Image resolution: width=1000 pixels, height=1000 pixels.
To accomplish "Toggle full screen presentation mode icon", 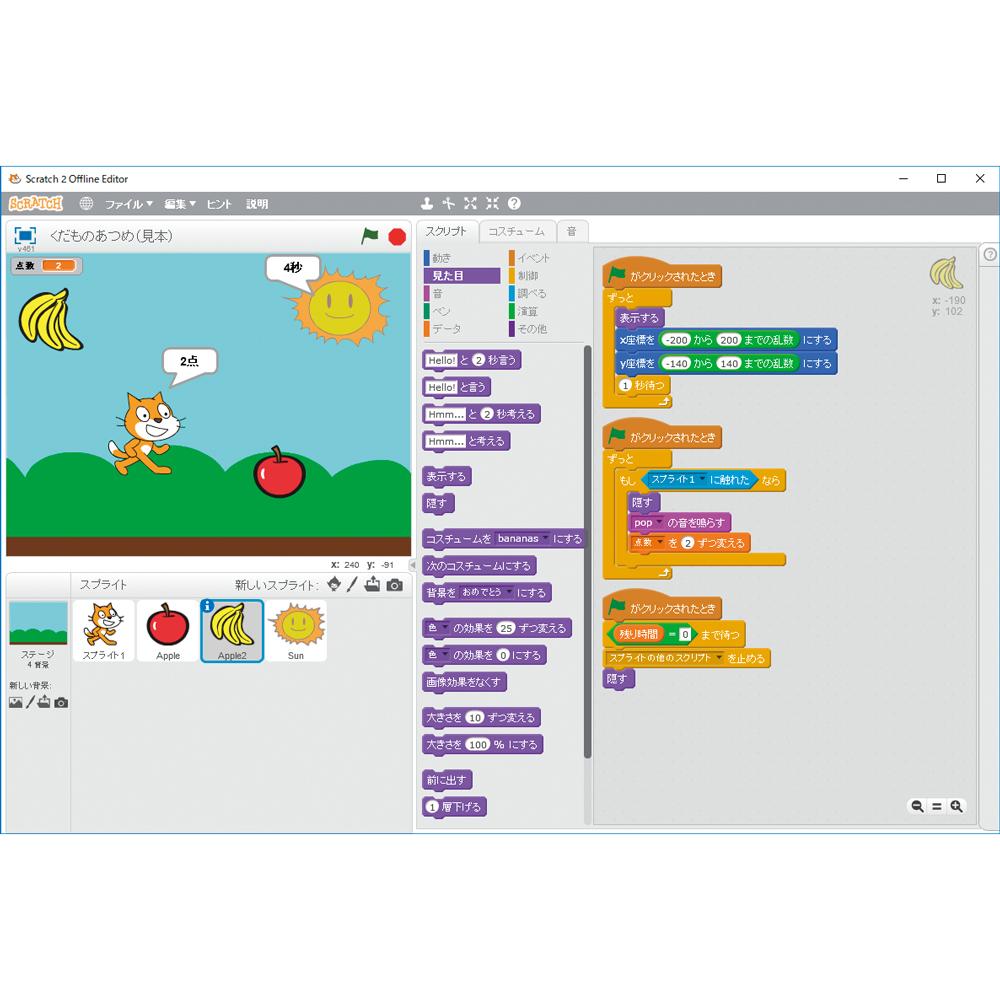I will (x=26, y=235).
